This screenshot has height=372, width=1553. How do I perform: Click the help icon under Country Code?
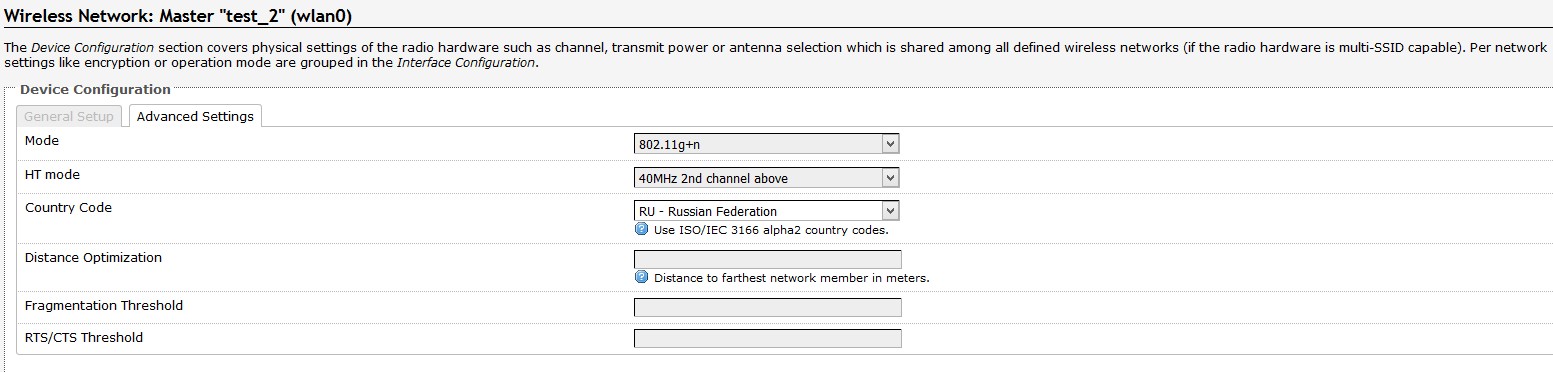[642, 229]
